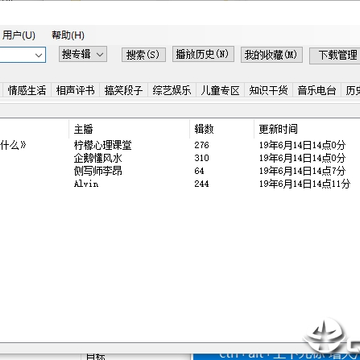Switch to the 搞笑段子 category tab
The image size is (360, 360).
tap(124, 90)
